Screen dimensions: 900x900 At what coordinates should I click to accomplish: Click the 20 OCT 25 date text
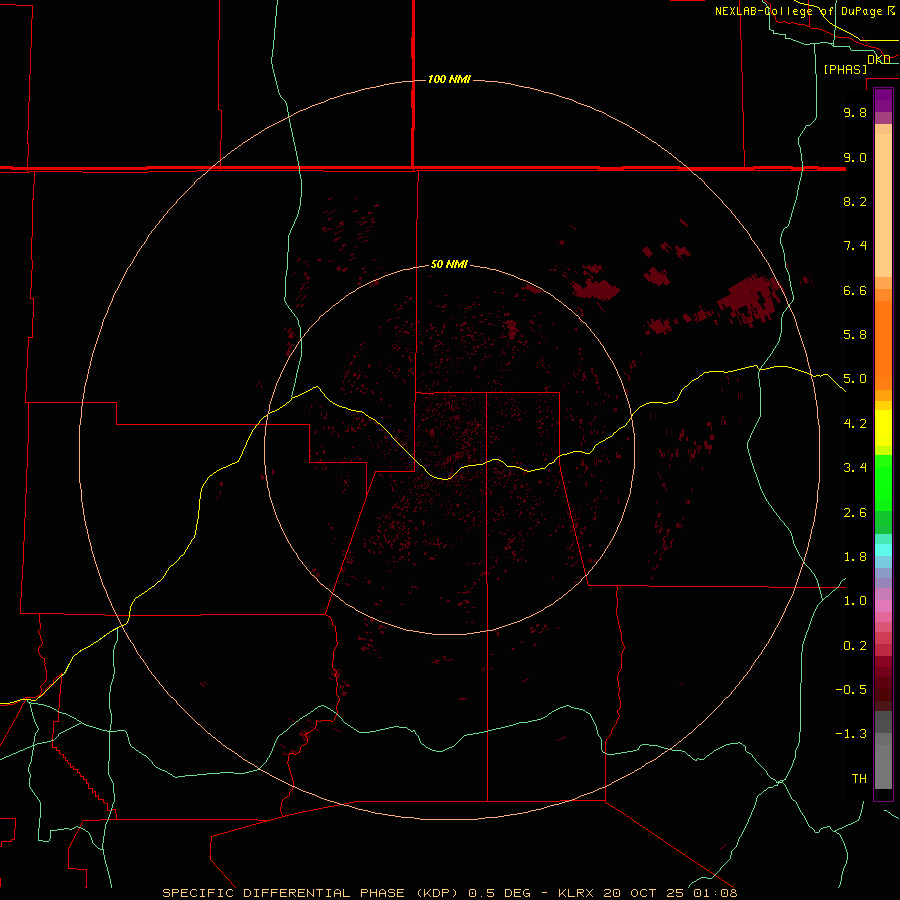[x=644, y=893]
